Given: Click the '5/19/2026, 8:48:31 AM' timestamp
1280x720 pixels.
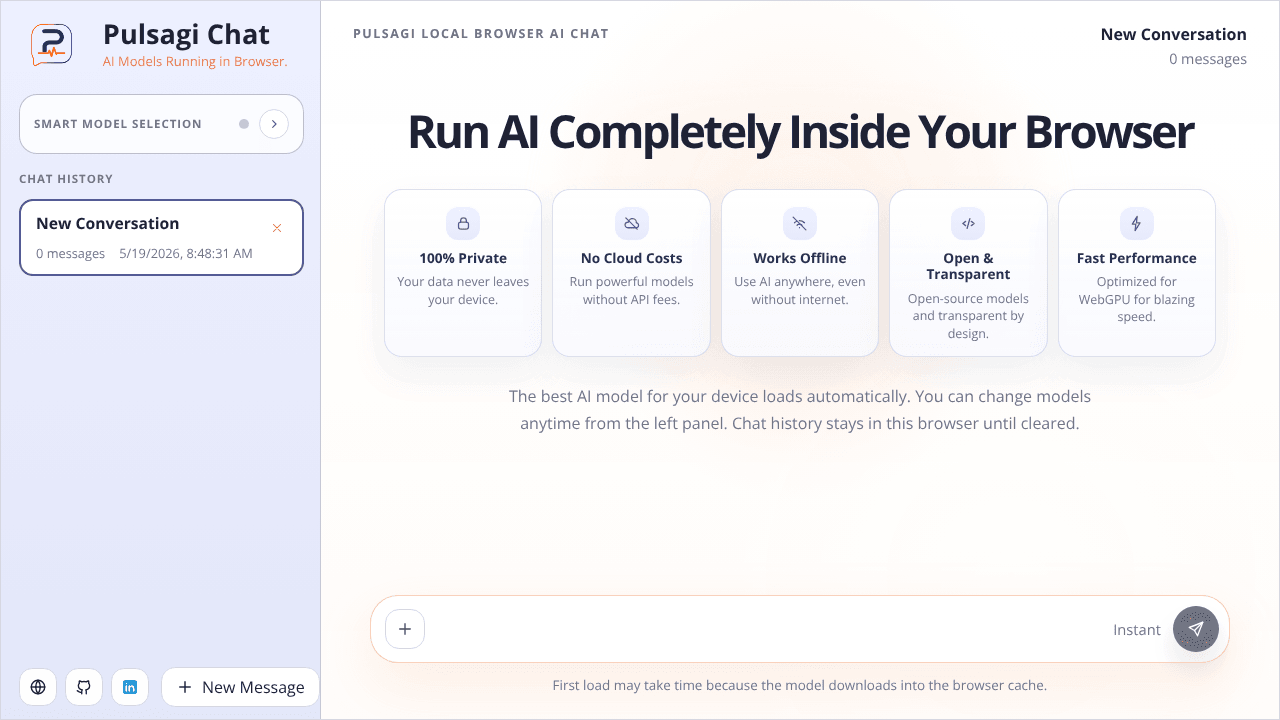Looking at the screenshot, I should 186,254.
